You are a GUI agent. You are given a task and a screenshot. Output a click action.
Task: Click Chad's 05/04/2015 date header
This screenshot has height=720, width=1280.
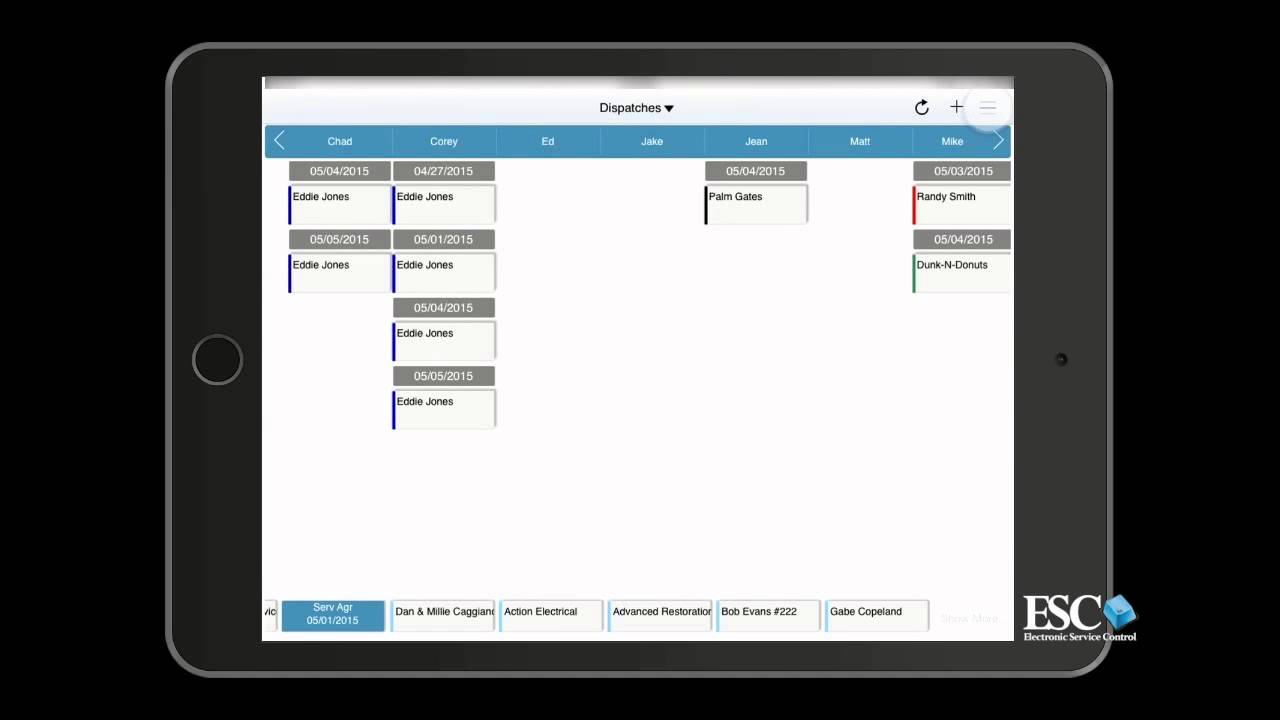340,171
